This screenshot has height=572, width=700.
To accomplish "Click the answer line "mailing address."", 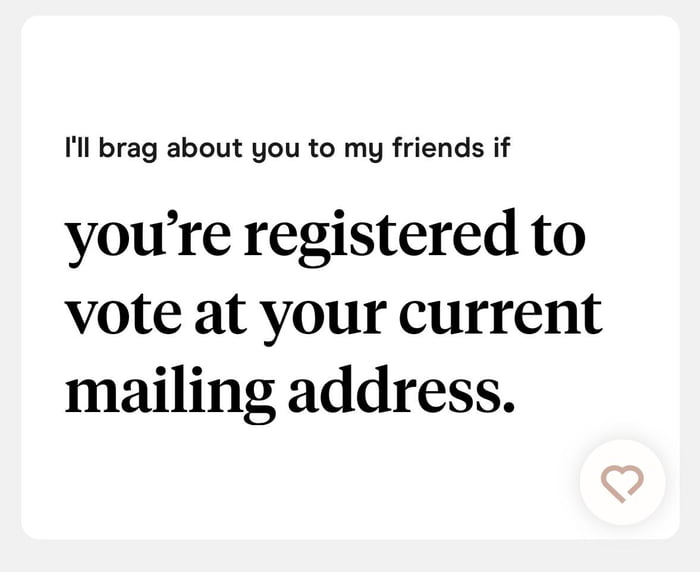I will click(290, 391).
